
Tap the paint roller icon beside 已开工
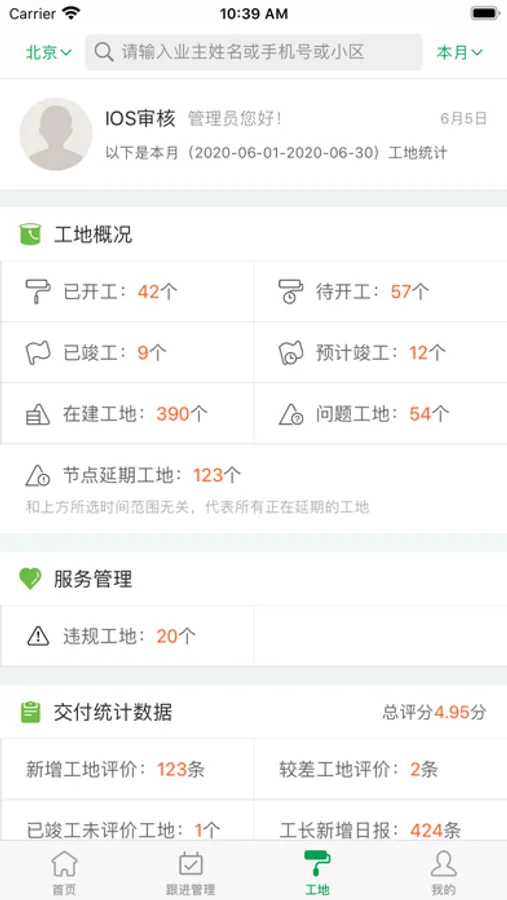click(x=38, y=292)
